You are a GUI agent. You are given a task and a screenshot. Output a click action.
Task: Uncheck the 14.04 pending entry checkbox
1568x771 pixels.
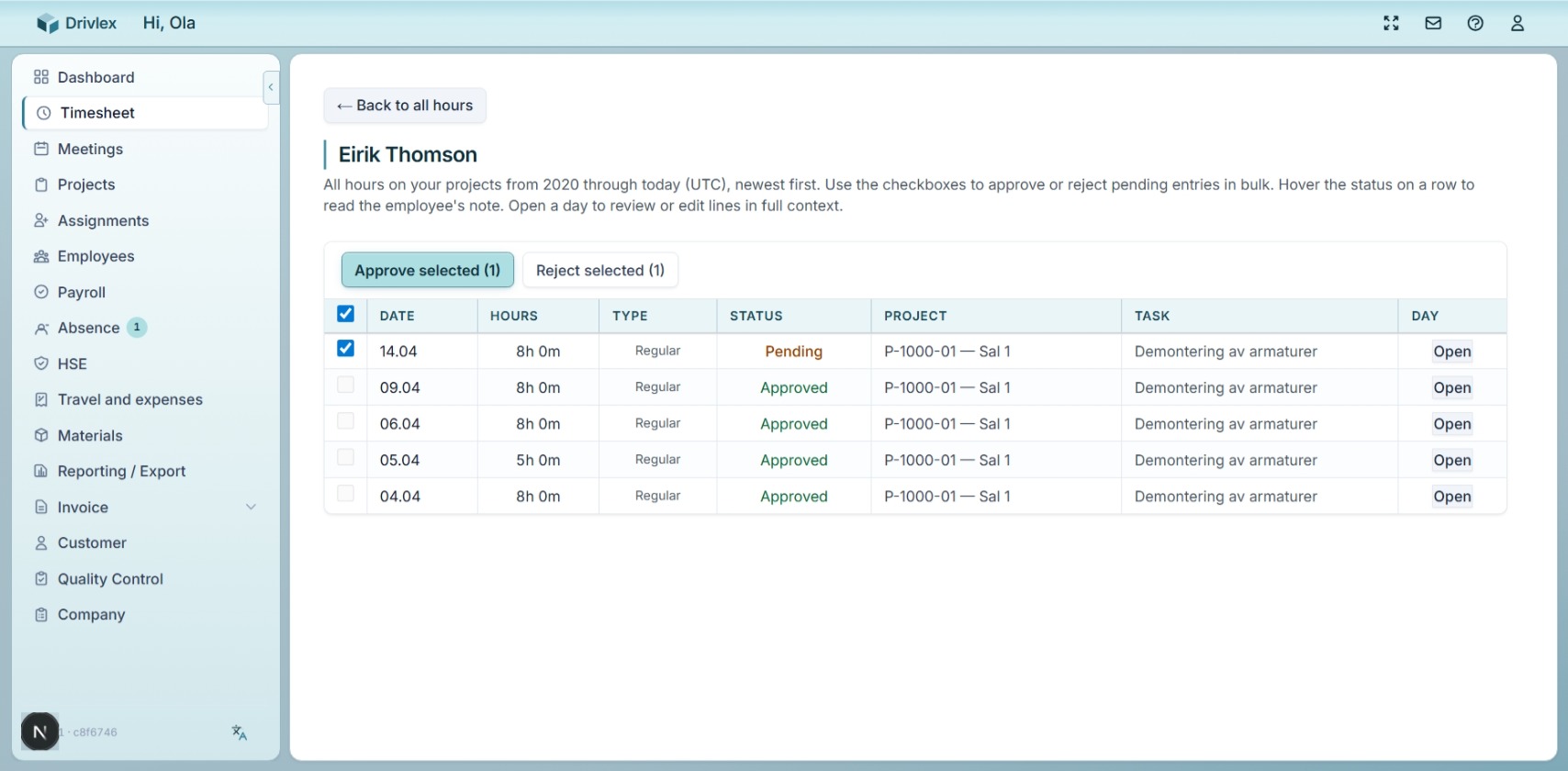[345, 349]
